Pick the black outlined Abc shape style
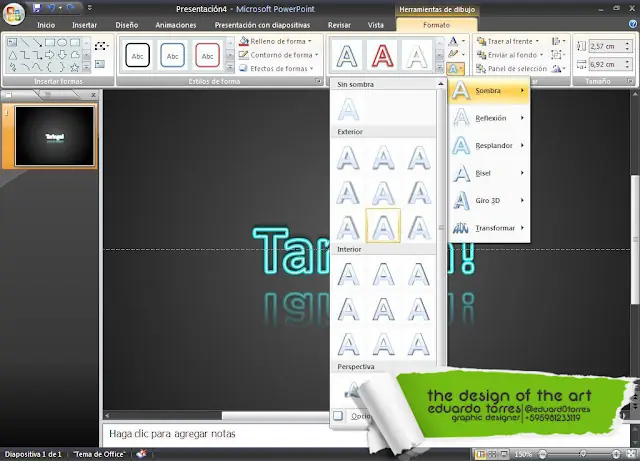The image size is (640, 461). click(138, 55)
